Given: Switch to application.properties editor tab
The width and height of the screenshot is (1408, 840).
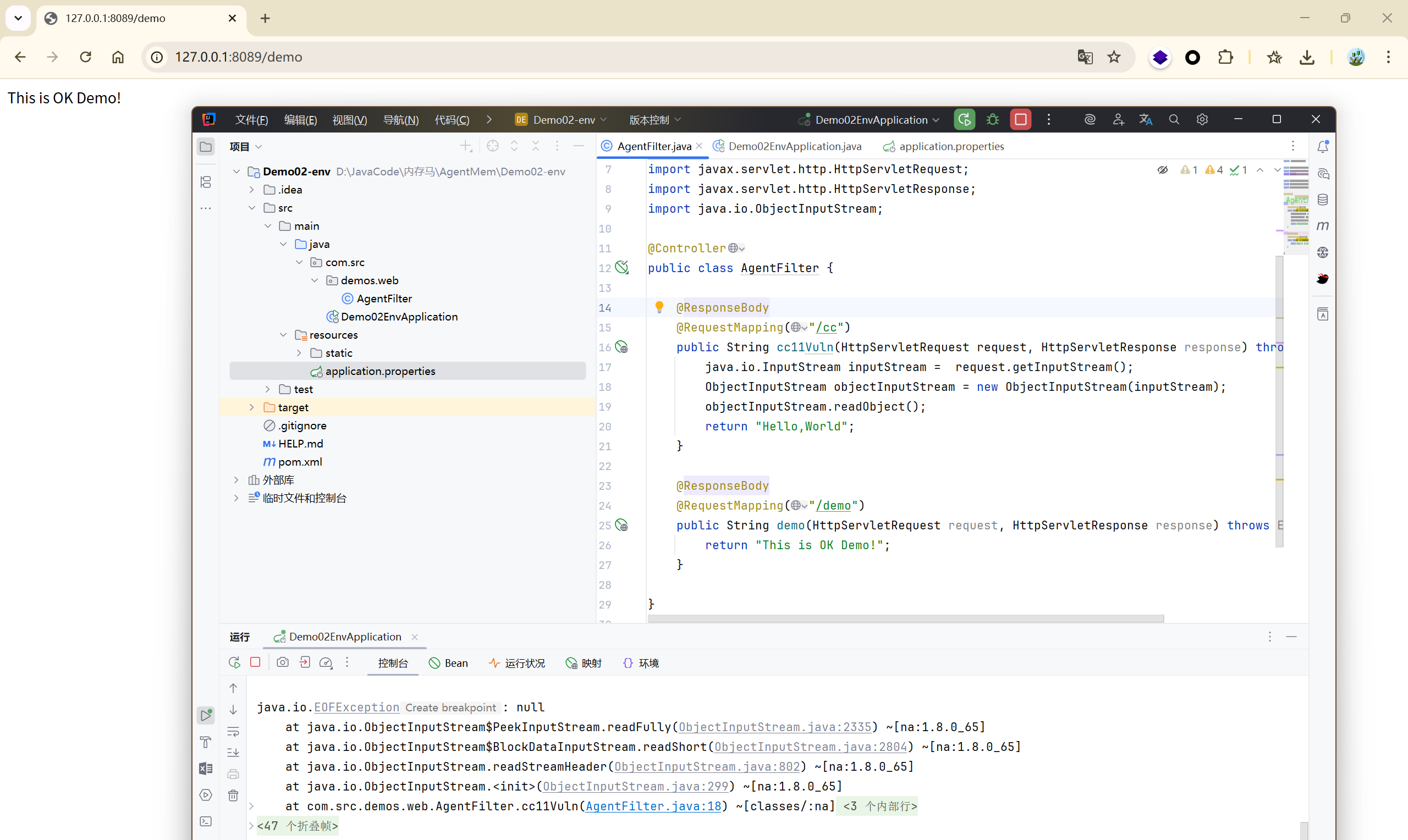Looking at the screenshot, I should click(951, 146).
